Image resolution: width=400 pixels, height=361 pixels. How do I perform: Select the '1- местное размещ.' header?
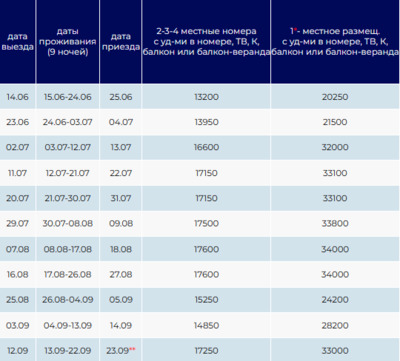335,42
